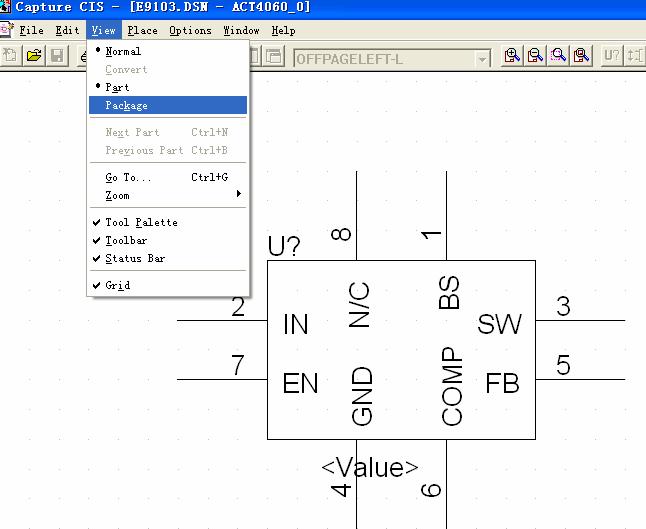Click the U? annotate toolbar icon
The image size is (646, 529).
(611, 55)
